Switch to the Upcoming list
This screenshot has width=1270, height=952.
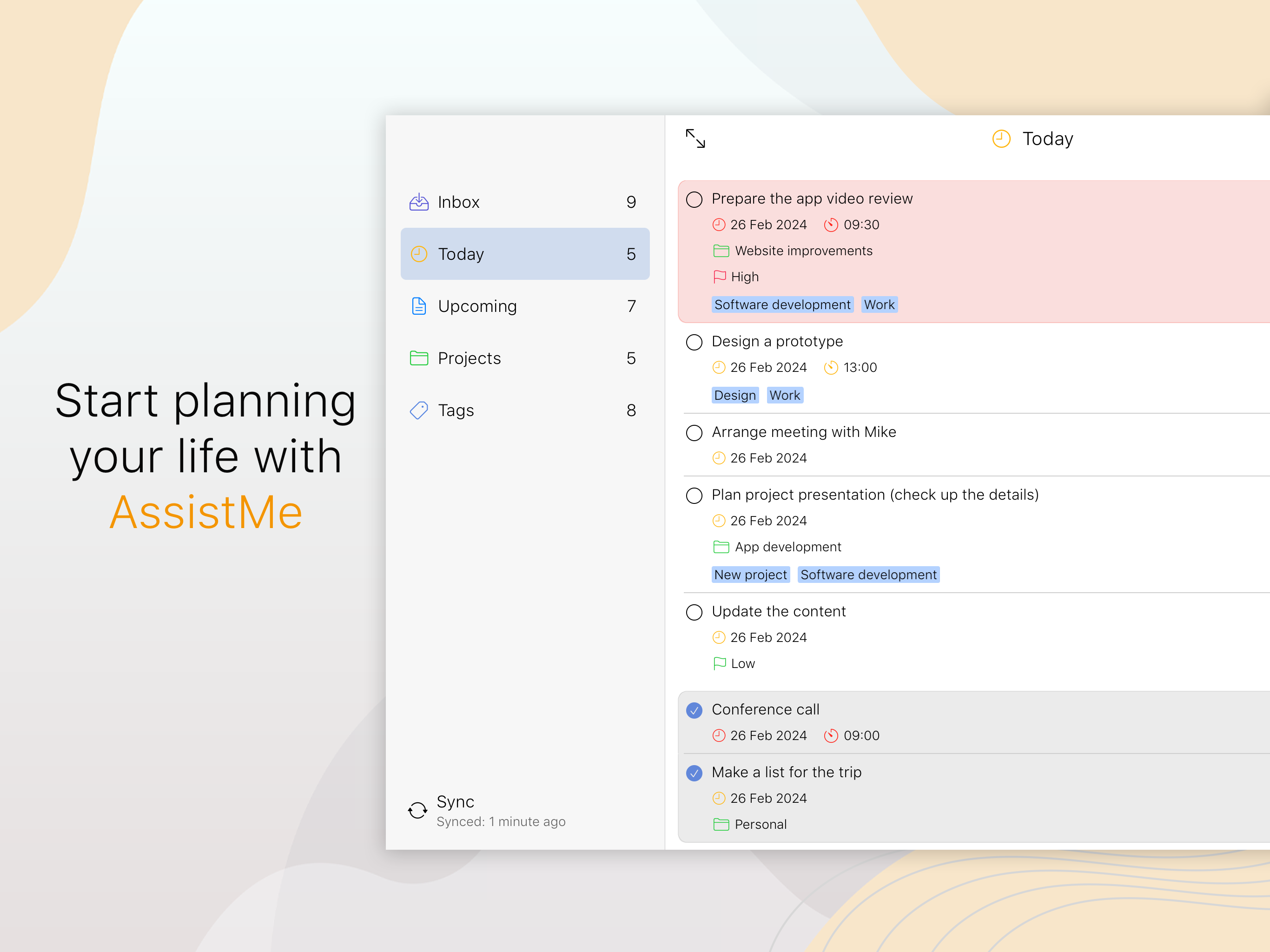[x=525, y=306]
